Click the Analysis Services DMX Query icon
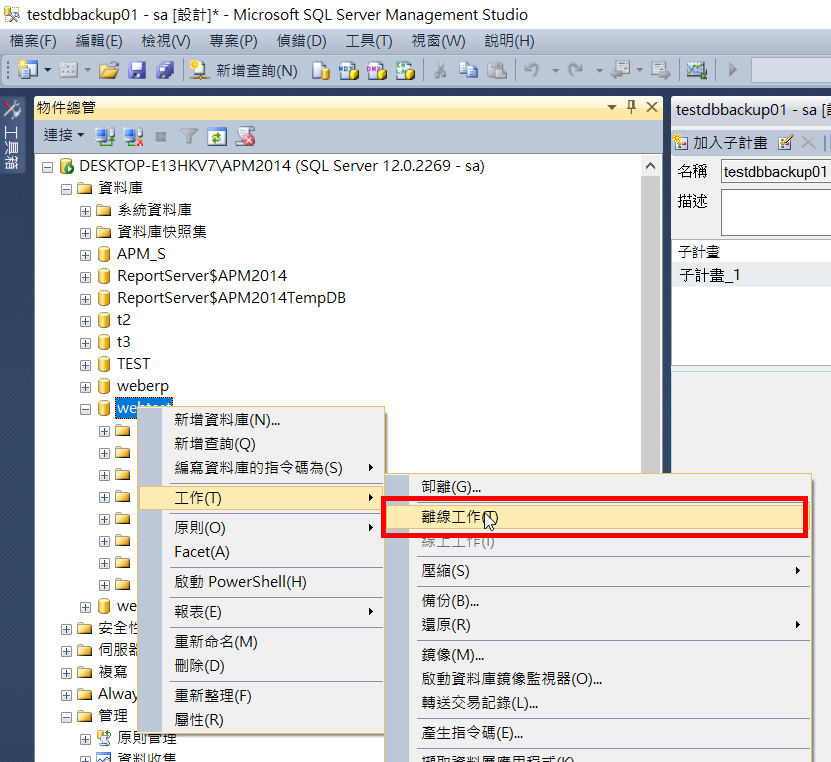 click(377, 70)
